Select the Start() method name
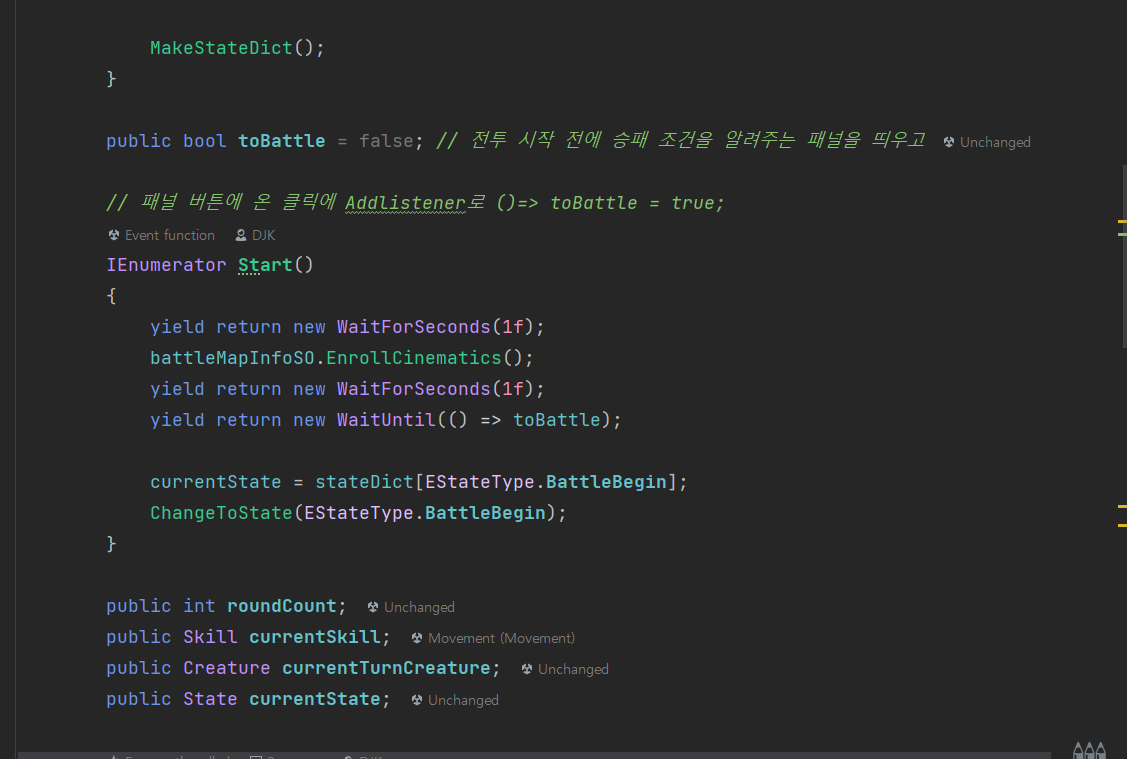1127x759 pixels. pyautogui.click(x=264, y=265)
